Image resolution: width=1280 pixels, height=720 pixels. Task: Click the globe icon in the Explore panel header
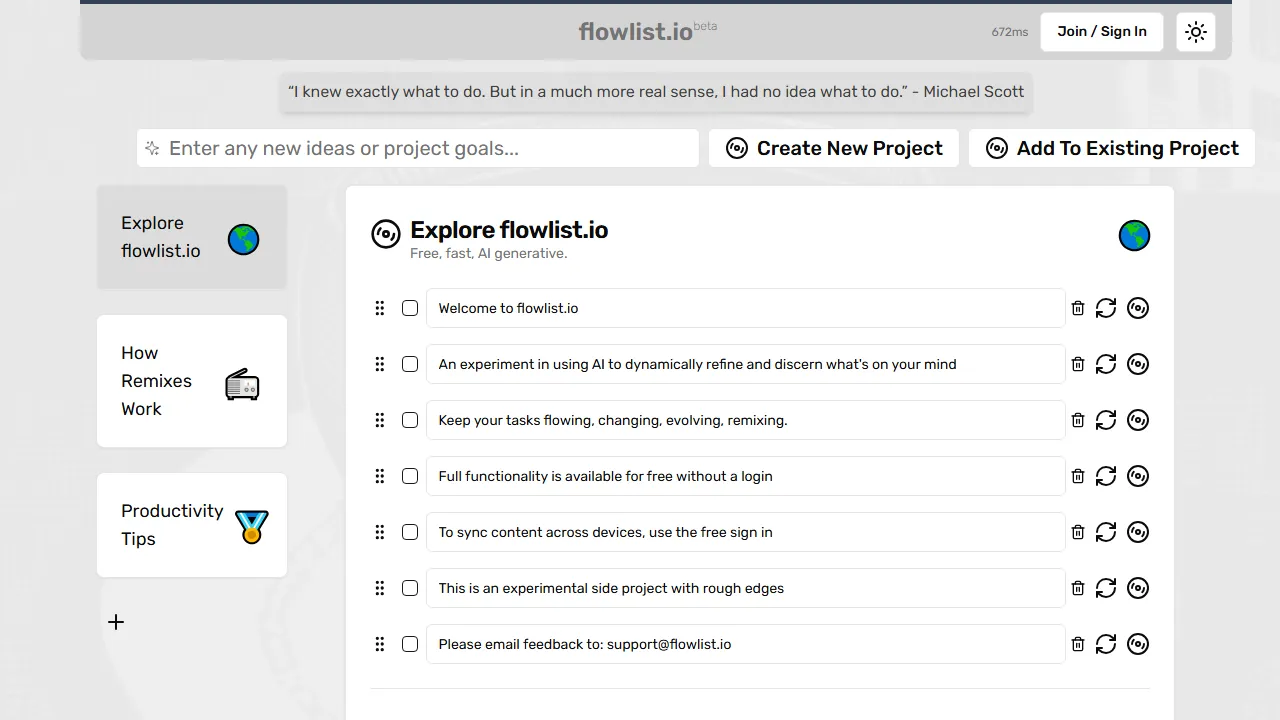1134,236
